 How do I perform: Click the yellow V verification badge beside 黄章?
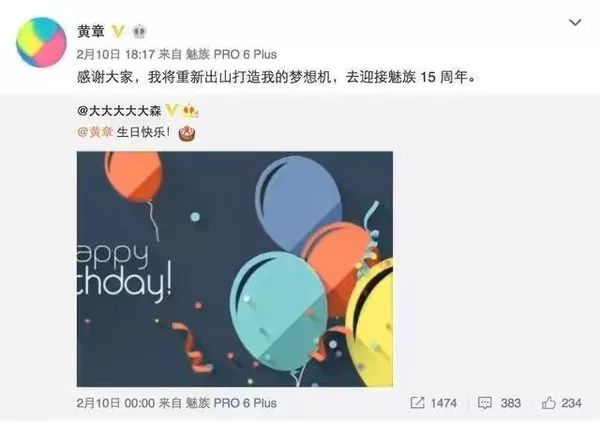click(118, 31)
